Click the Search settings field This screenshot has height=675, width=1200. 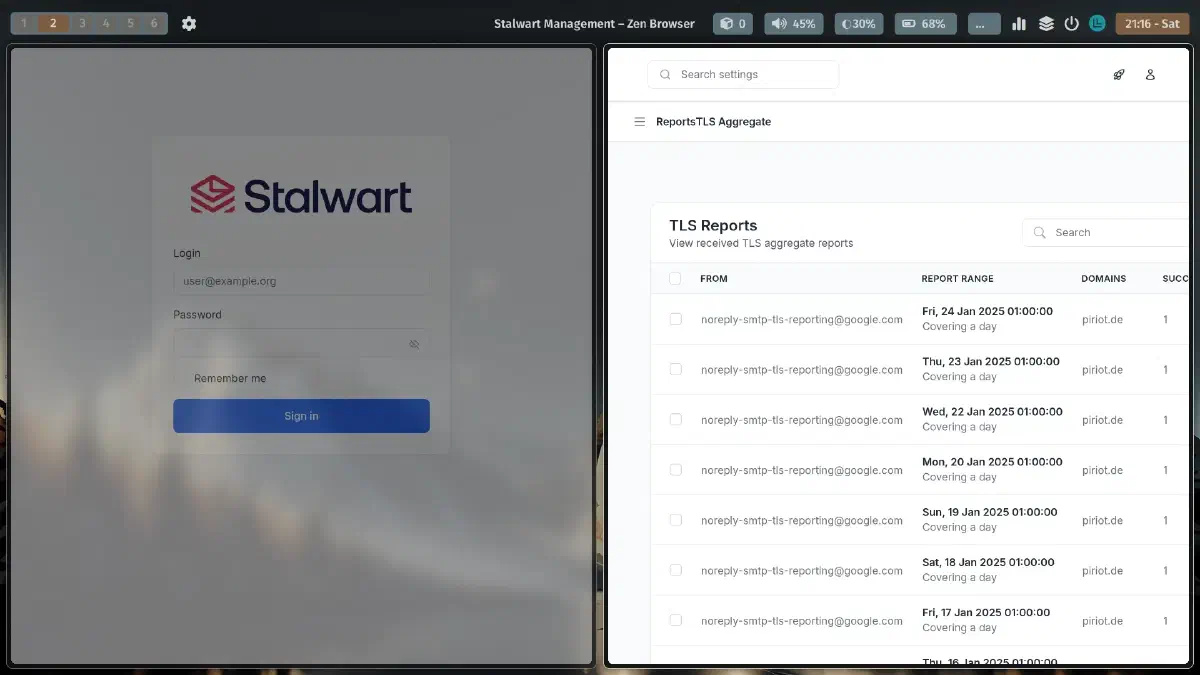click(743, 74)
